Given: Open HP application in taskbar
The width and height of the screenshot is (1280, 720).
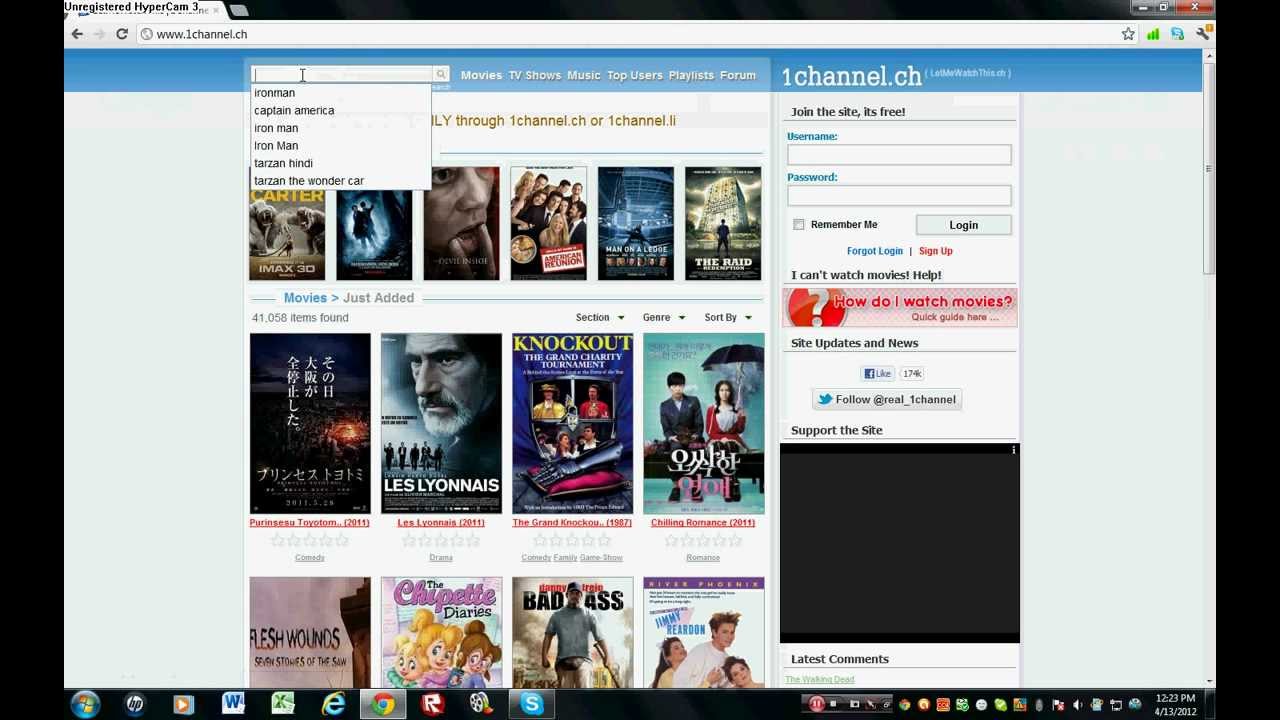Looking at the screenshot, I should 134,704.
